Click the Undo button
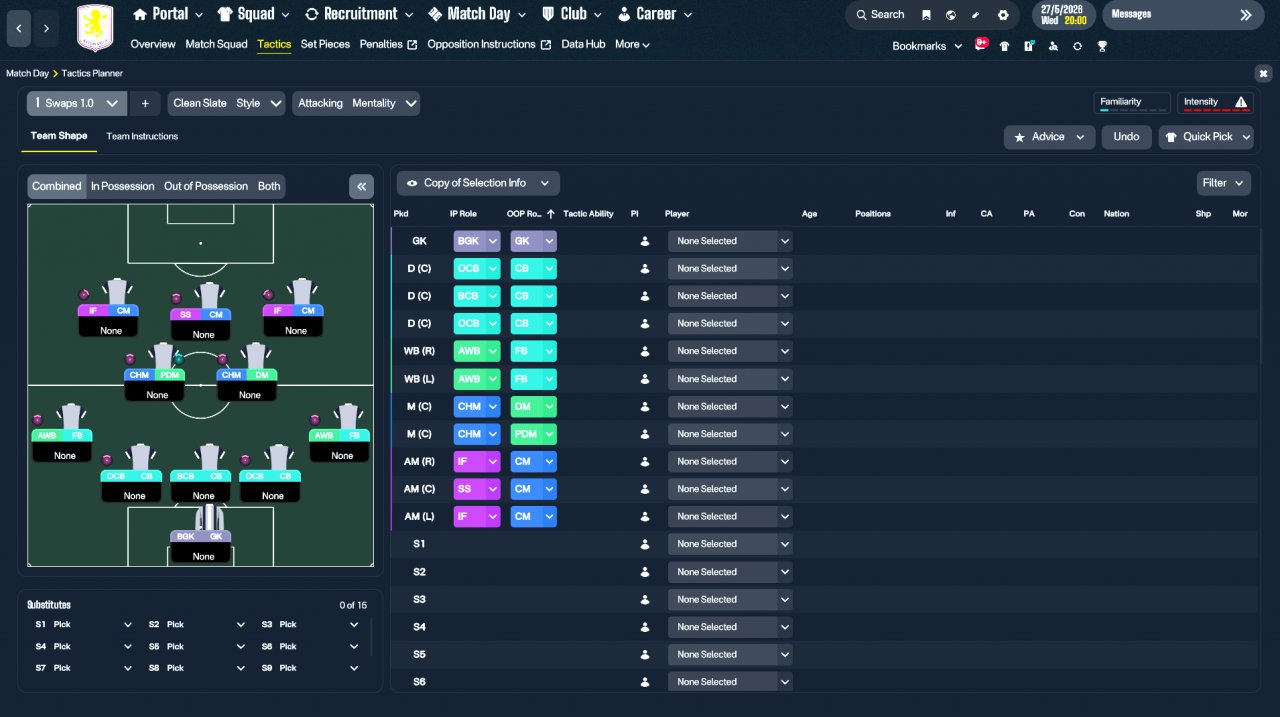Screen dimensions: 1280x717 coord(1126,137)
